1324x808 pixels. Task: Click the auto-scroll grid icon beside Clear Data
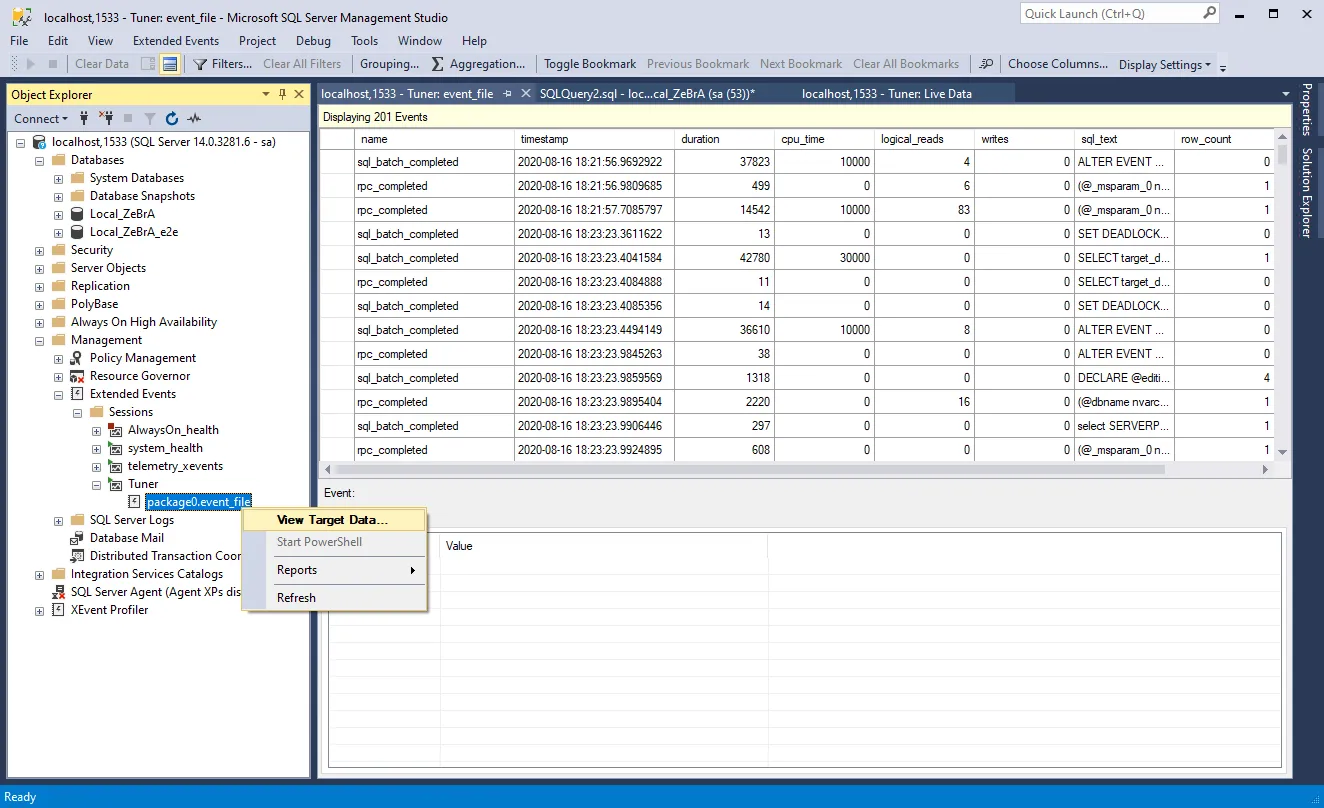pyautogui.click(x=148, y=64)
